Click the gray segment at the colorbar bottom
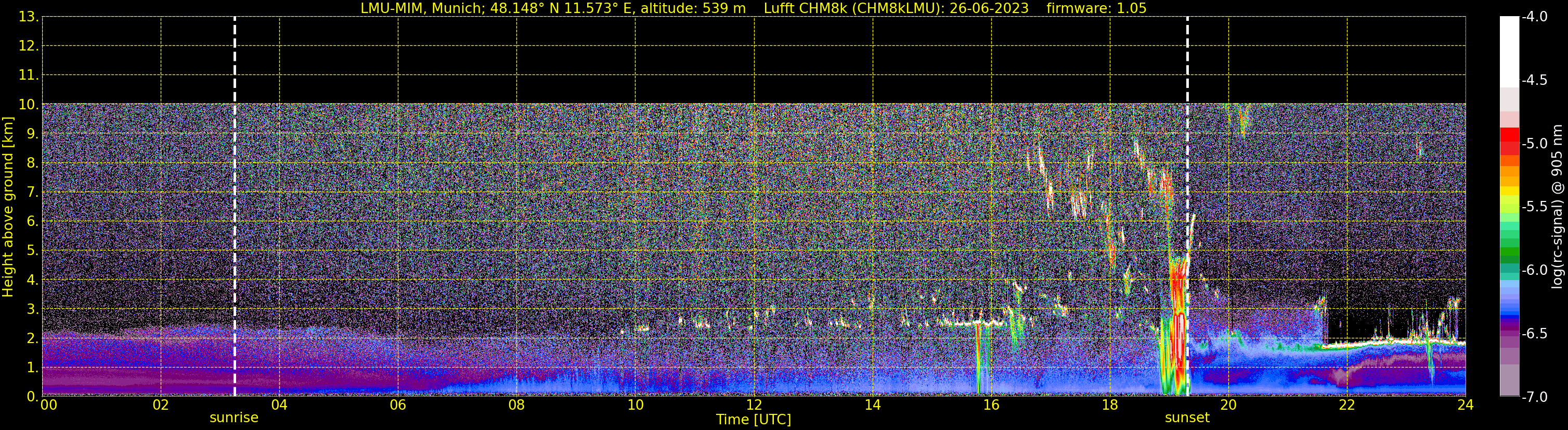Viewport: 1568px width, 430px height. click(x=1509, y=380)
